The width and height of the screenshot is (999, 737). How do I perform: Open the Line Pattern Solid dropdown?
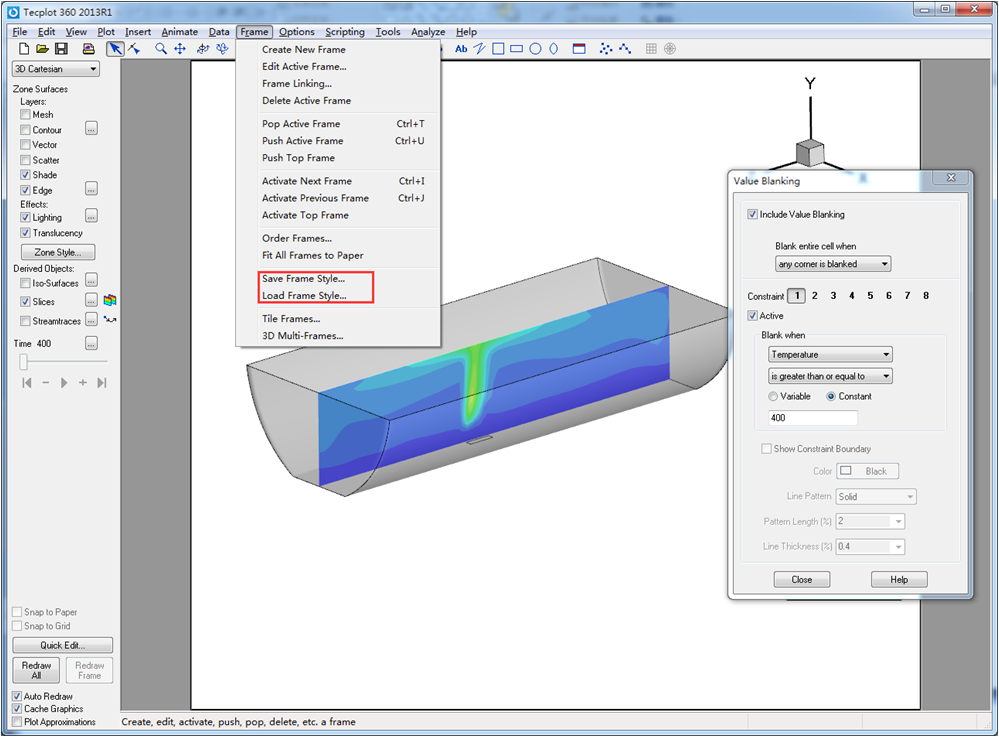point(876,496)
